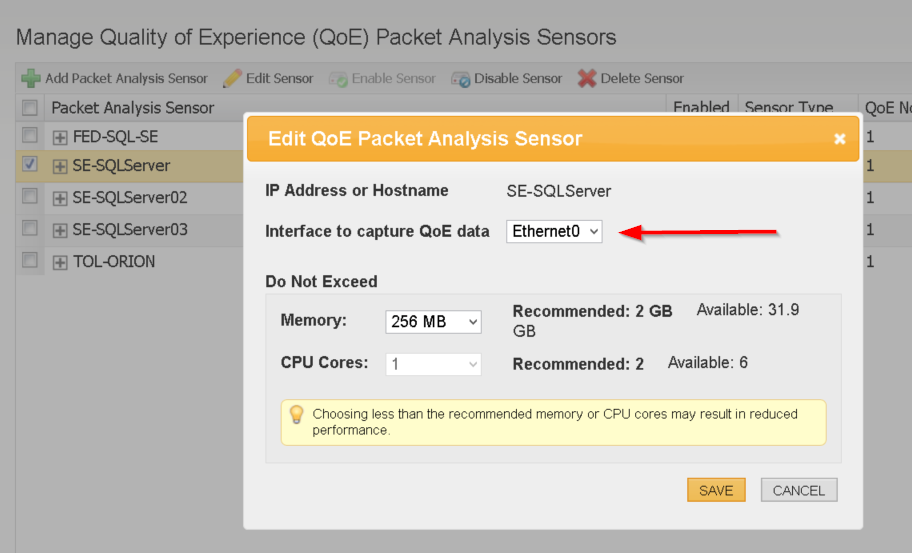Click the Add Packet Analysis Sensor plus icon
This screenshot has width=912, height=553.
pos(31,78)
